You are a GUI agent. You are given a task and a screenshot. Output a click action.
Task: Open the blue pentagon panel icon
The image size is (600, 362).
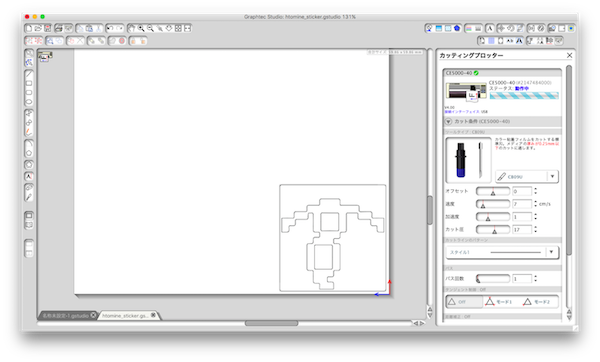(x=457, y=28)
